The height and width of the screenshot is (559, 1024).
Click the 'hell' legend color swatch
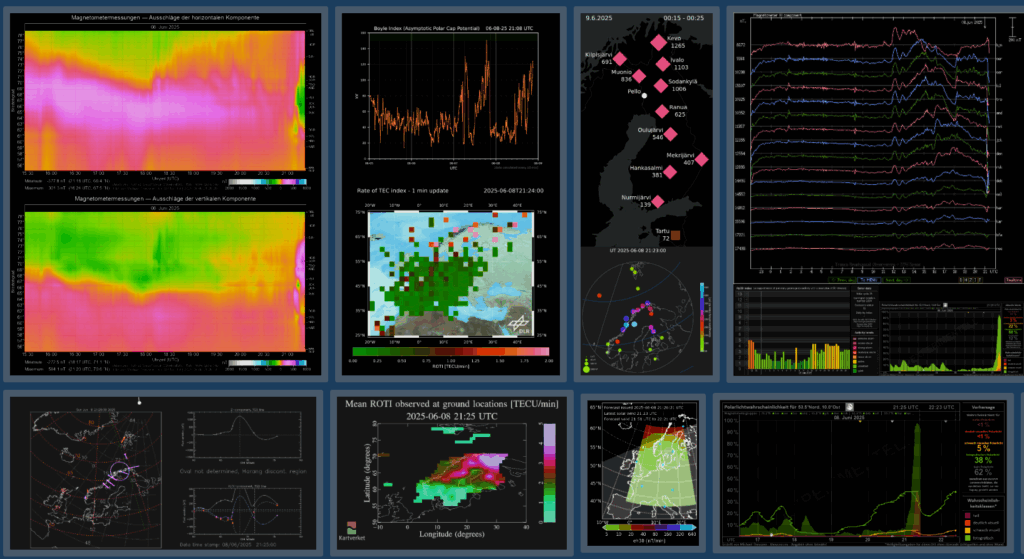[967, 515]
